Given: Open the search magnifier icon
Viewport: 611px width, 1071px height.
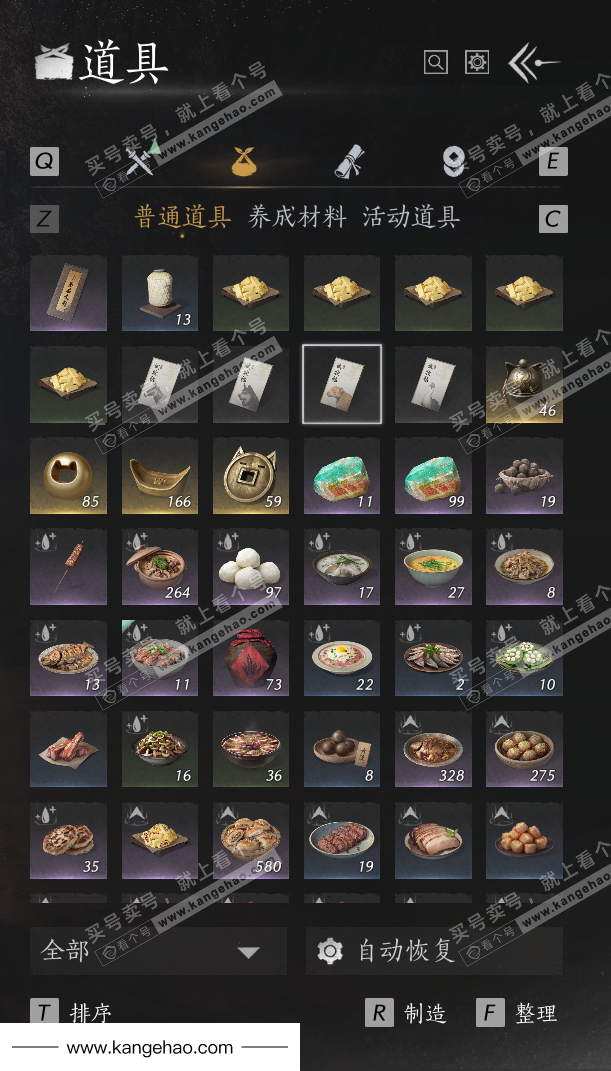Looking at the screenshot, I should (436, 62).
